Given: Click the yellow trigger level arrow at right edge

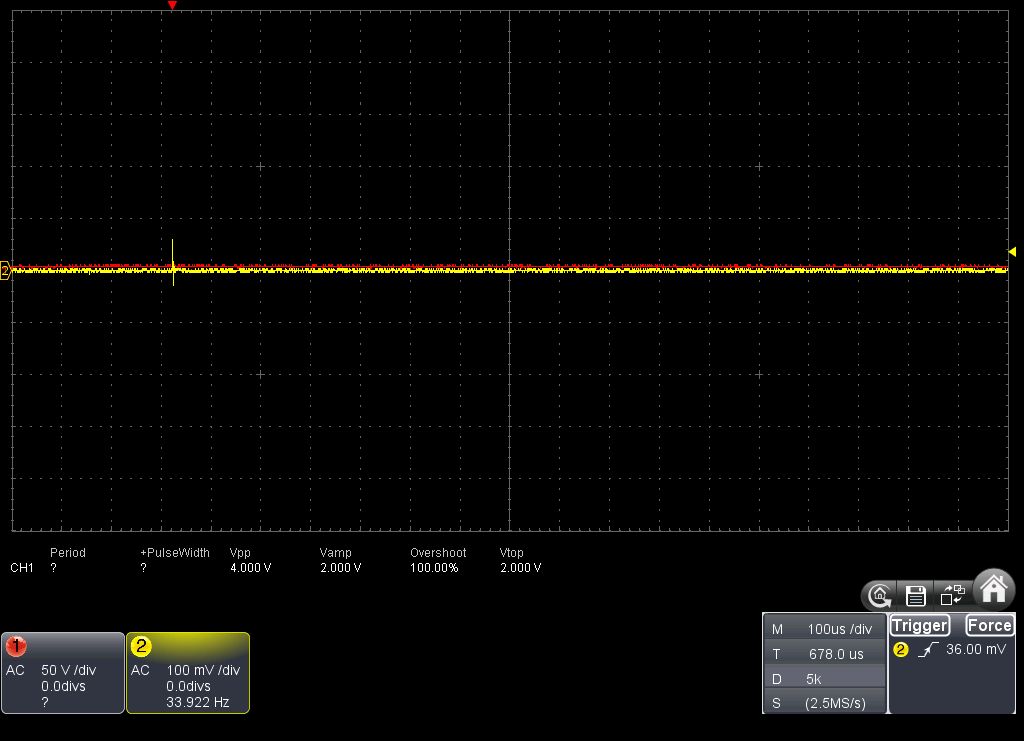Looking at the screenshot, I should pyautogui.click(x=1012, y=251).
